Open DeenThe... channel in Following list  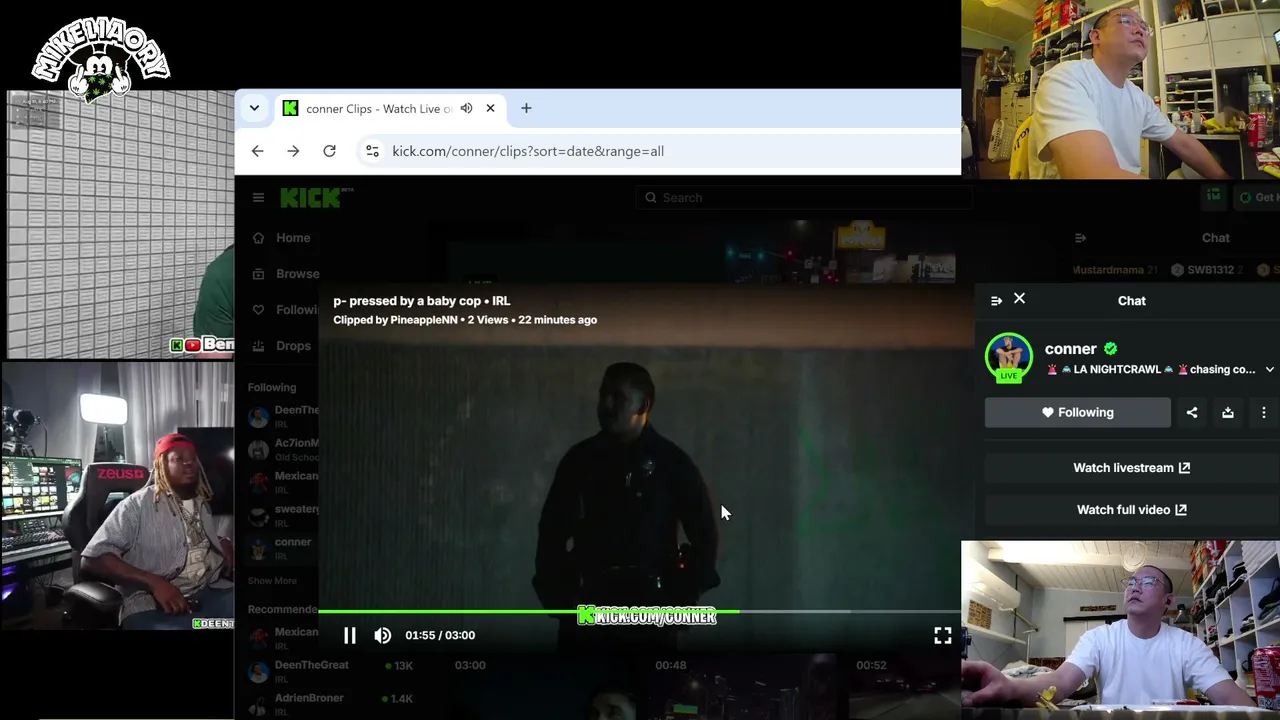pyautogui.click(x=283, y=415)
